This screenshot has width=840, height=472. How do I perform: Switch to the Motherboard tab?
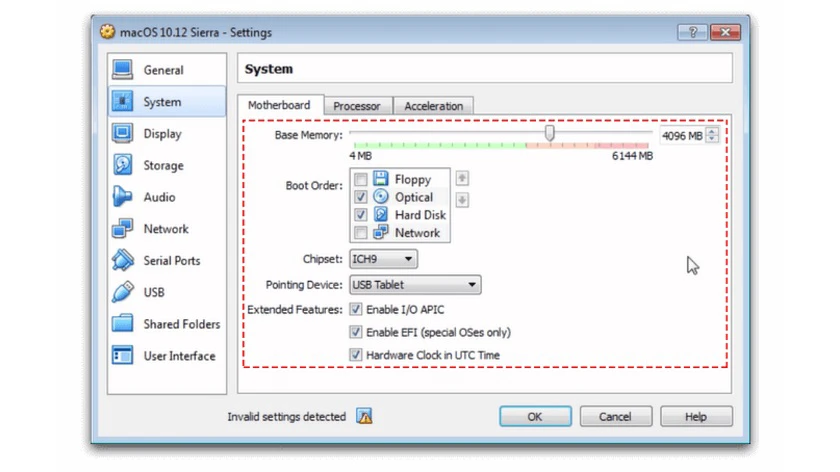279,105
